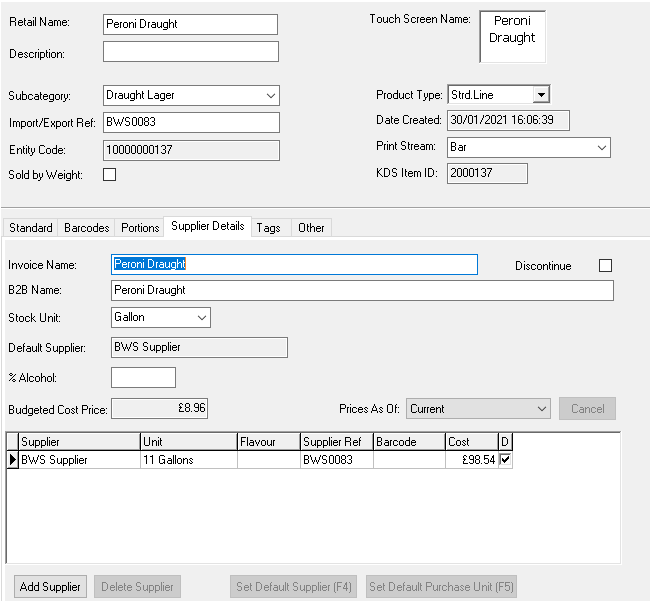
Task: Click the Add Supplier button
Action: (50, 586)
